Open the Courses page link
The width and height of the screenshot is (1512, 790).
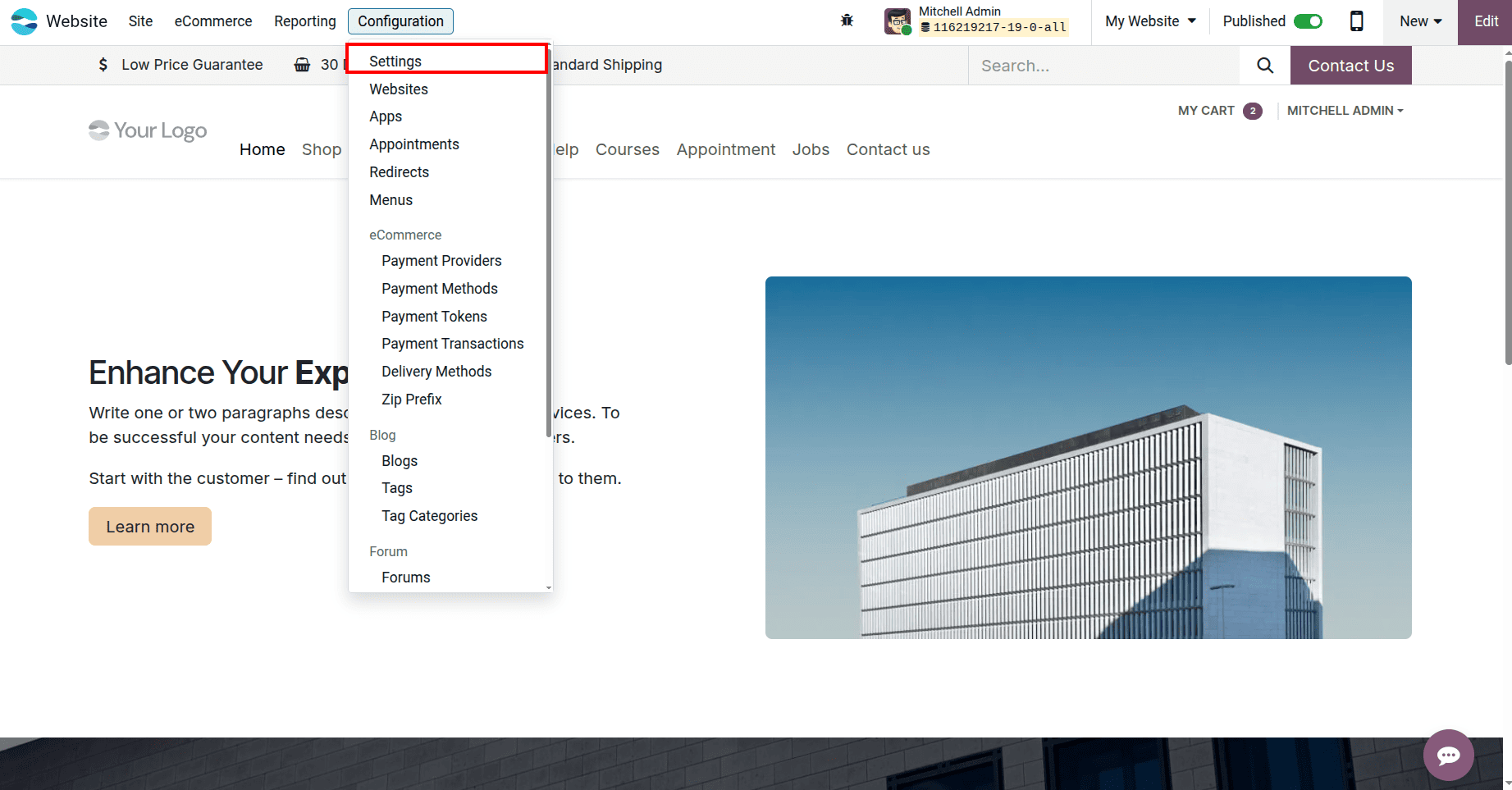coord(628,149)
